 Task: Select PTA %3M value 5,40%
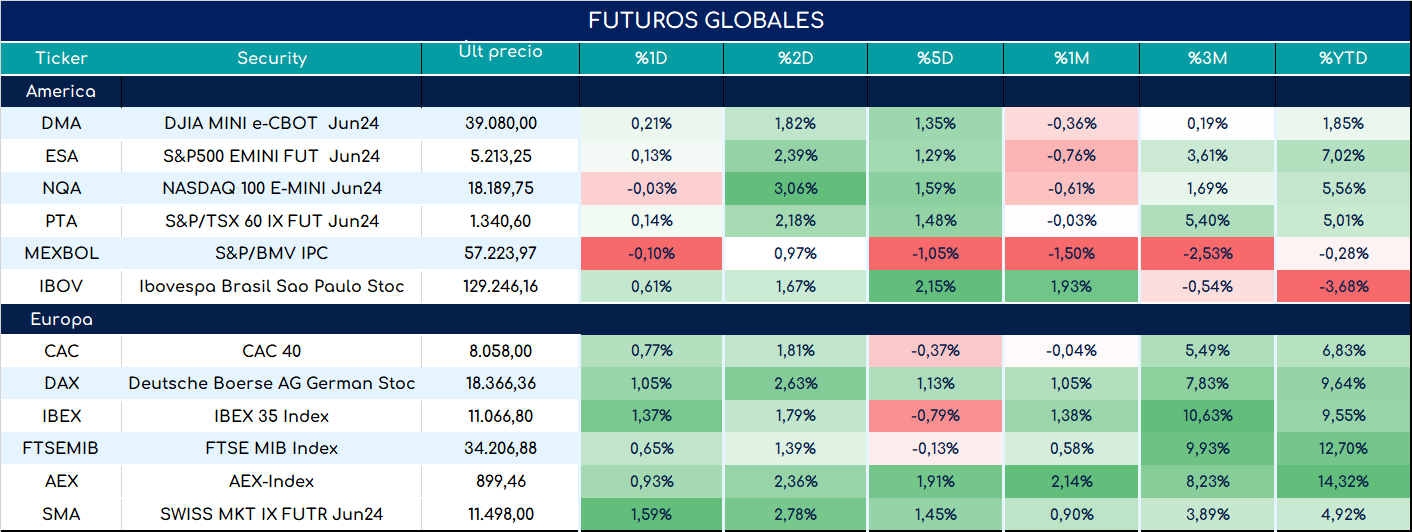1207,221
